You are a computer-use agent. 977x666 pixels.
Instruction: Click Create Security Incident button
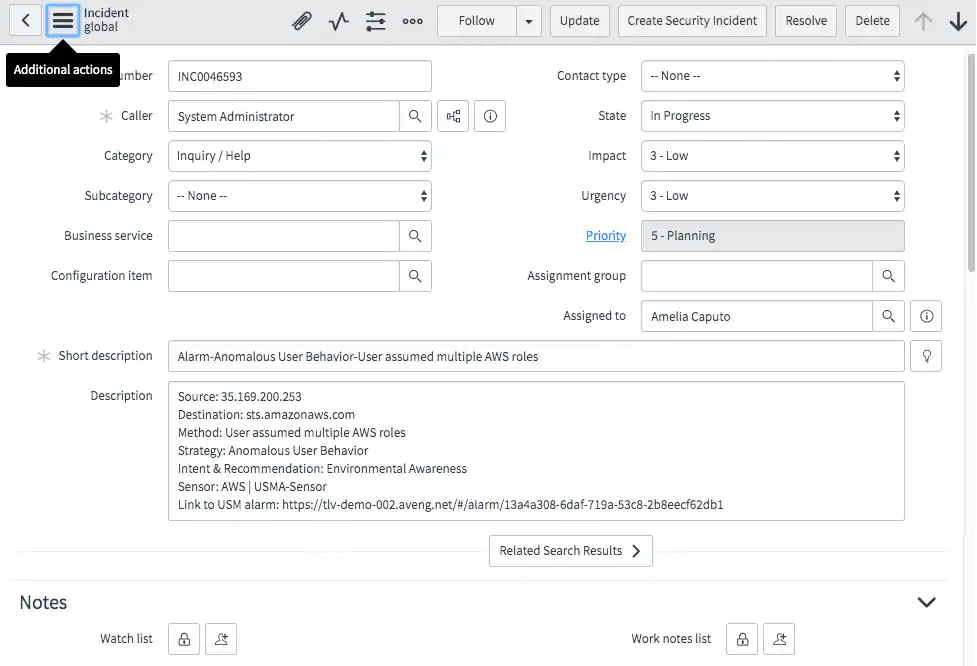[x=692, y=21]
